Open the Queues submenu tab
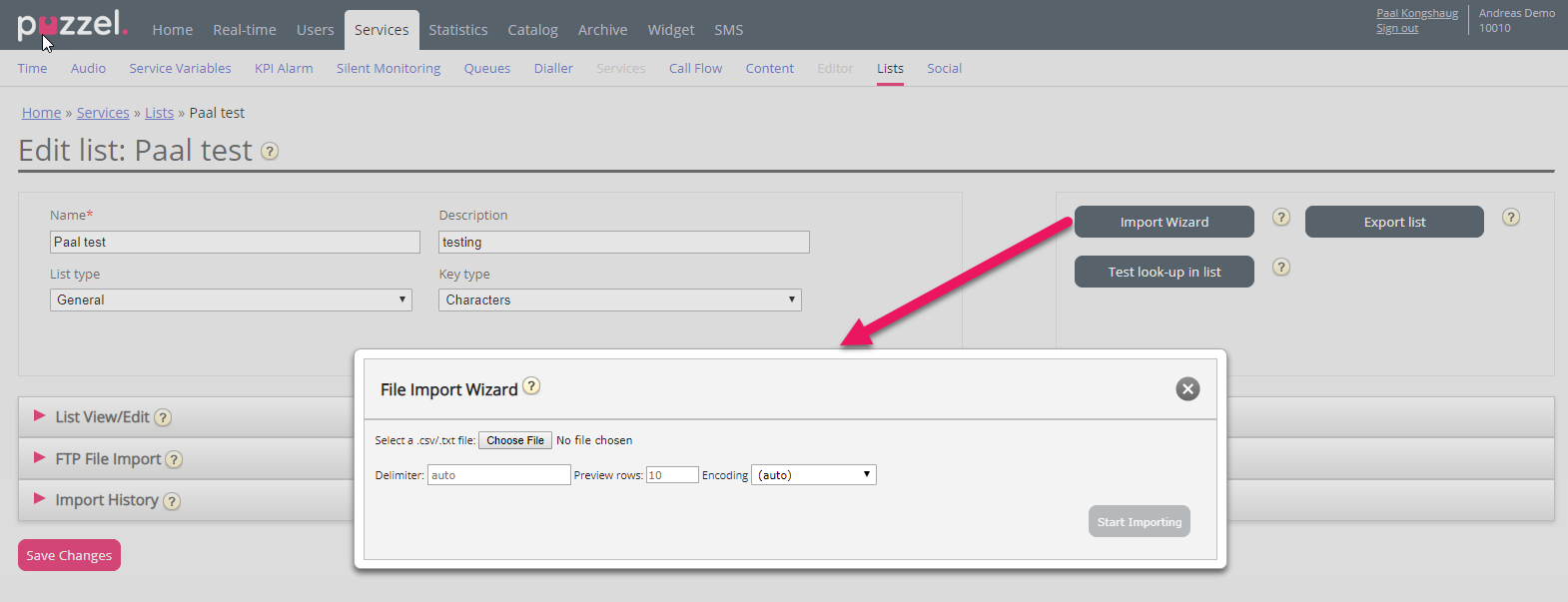 [486, 69]
